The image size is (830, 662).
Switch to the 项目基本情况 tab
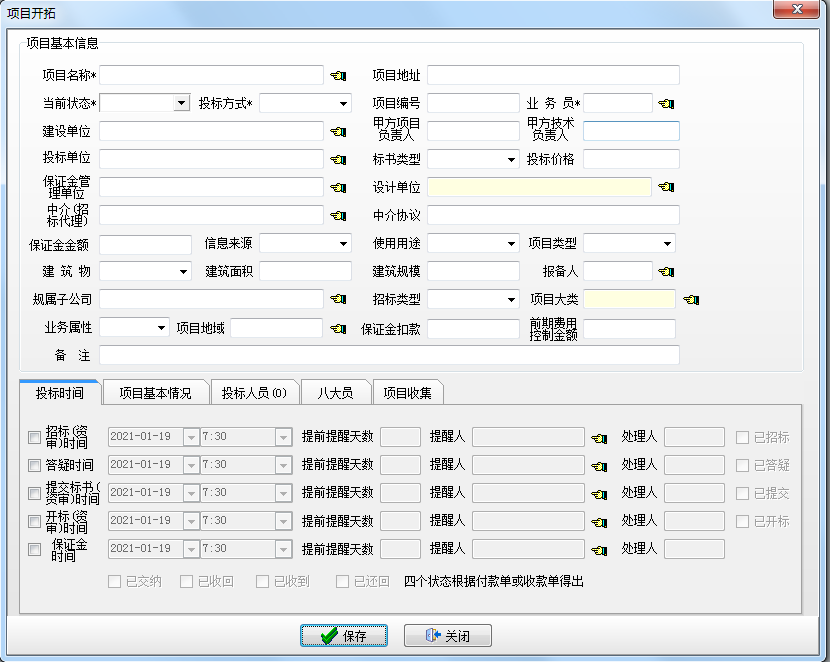155,393
